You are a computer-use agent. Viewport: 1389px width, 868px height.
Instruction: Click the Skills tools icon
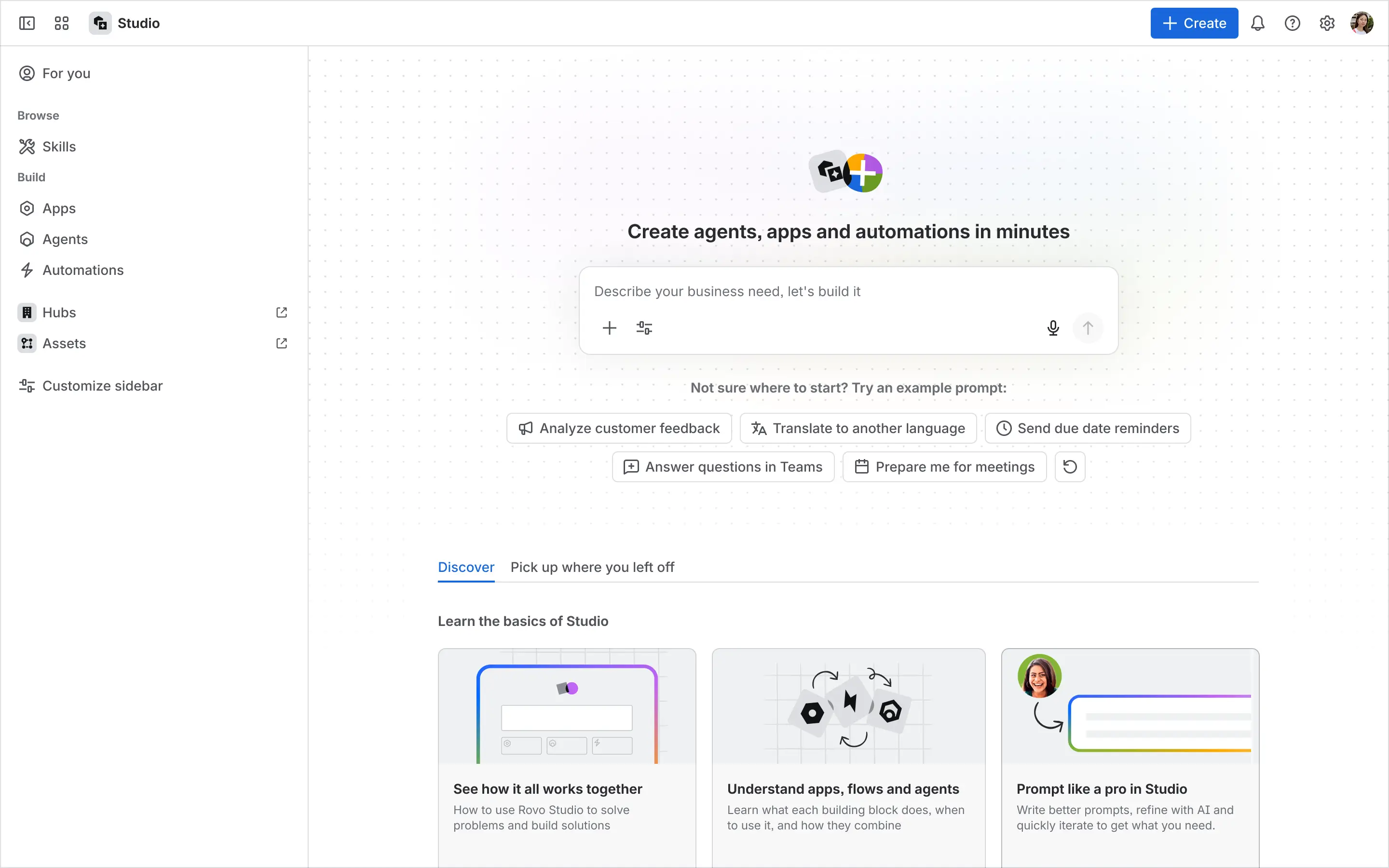coord(27,147)
